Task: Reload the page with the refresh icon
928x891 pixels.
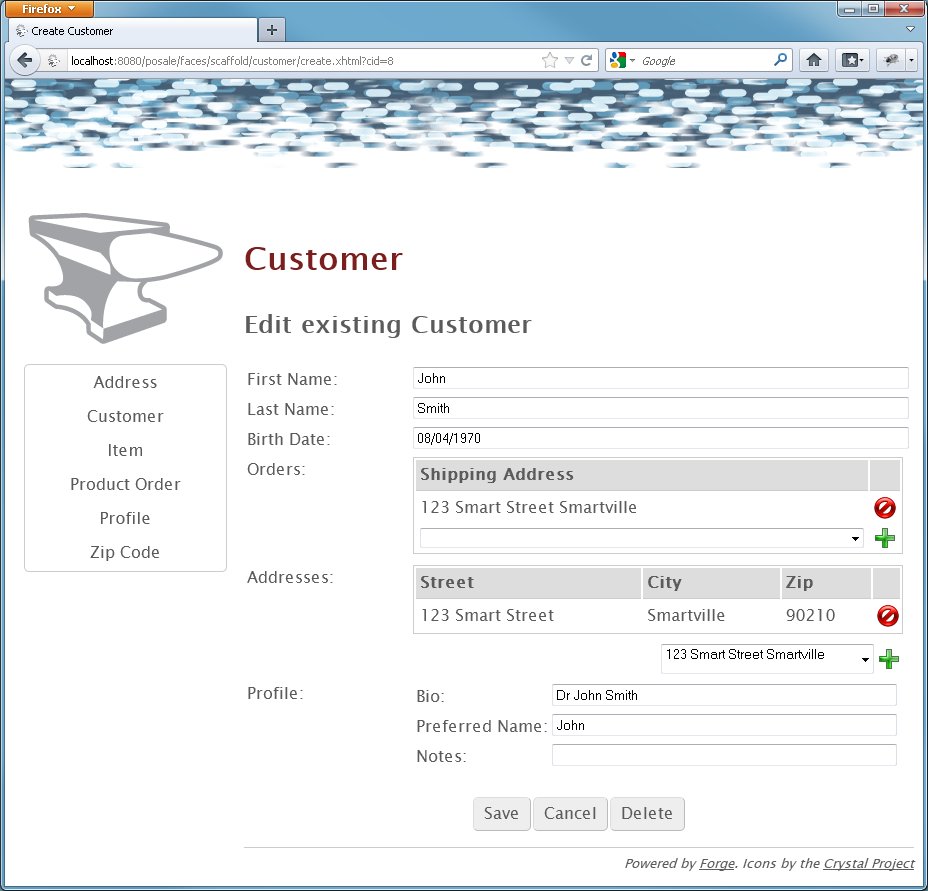Action: point(586,59)
